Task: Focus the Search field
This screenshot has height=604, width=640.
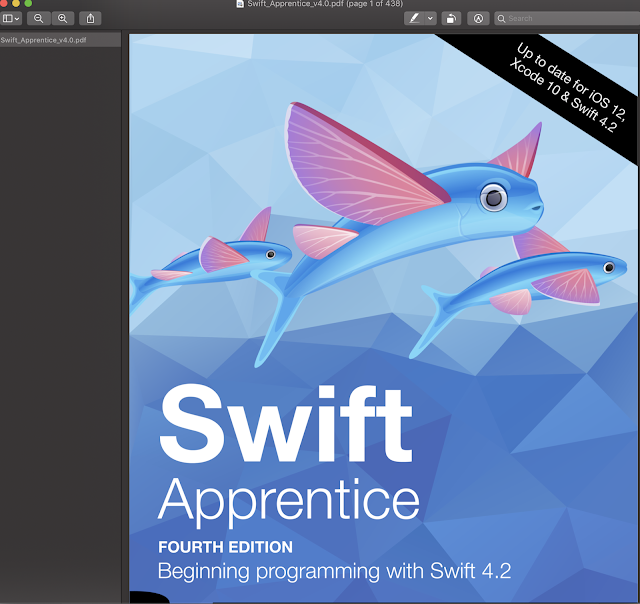Action: click(567, 18)
